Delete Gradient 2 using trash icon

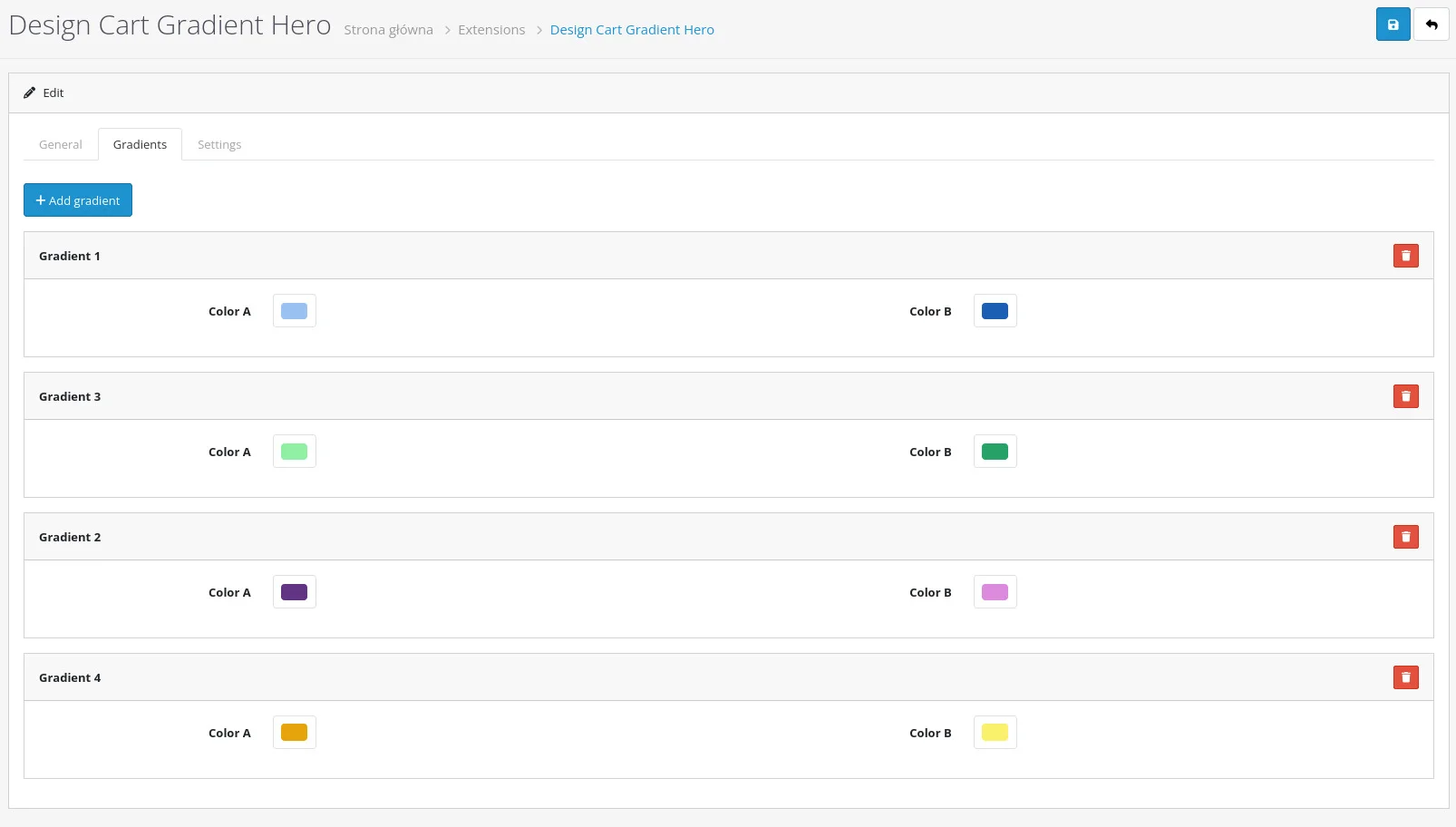pos(1405,537)
